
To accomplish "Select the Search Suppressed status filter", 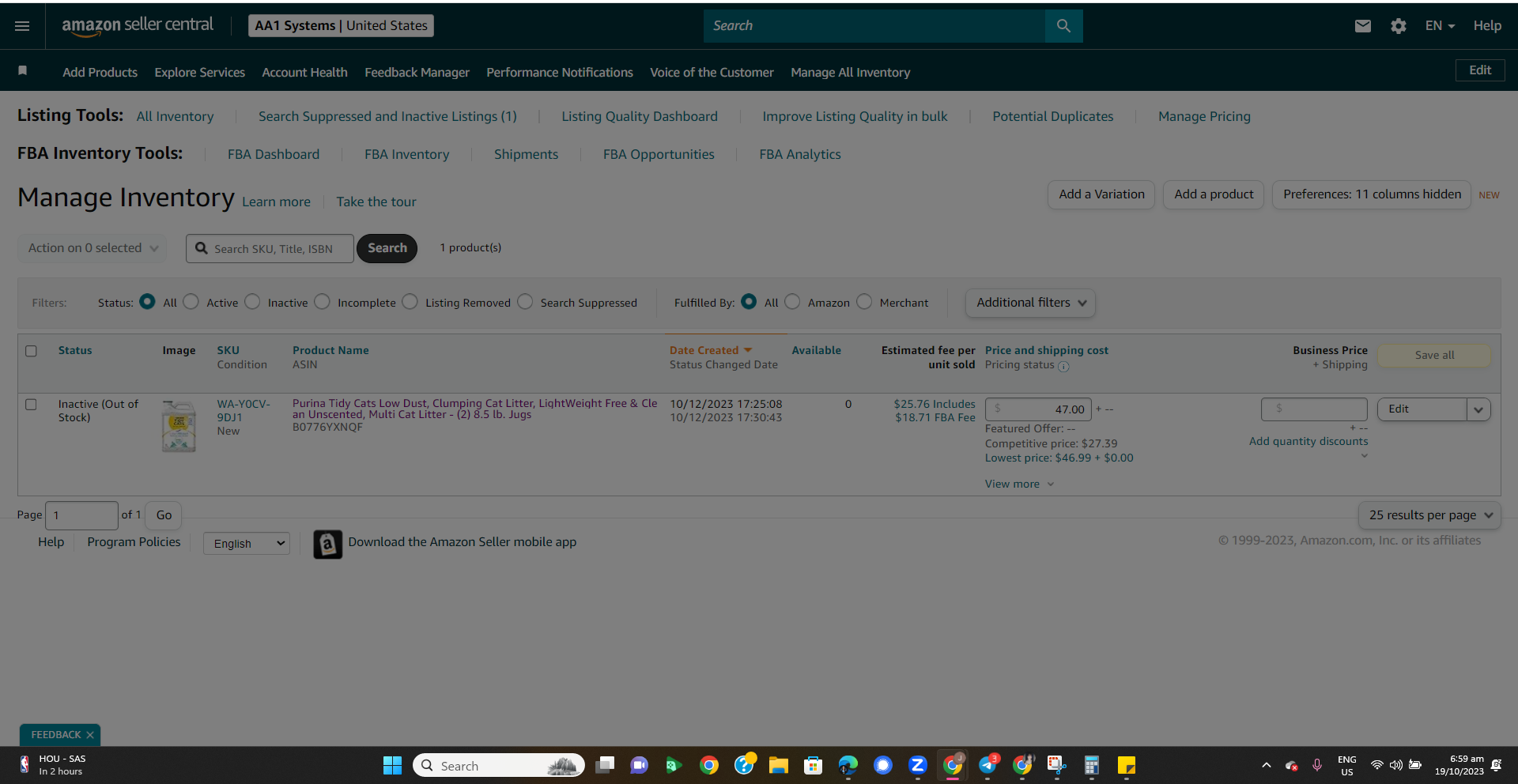I will [x=525, y=302].
